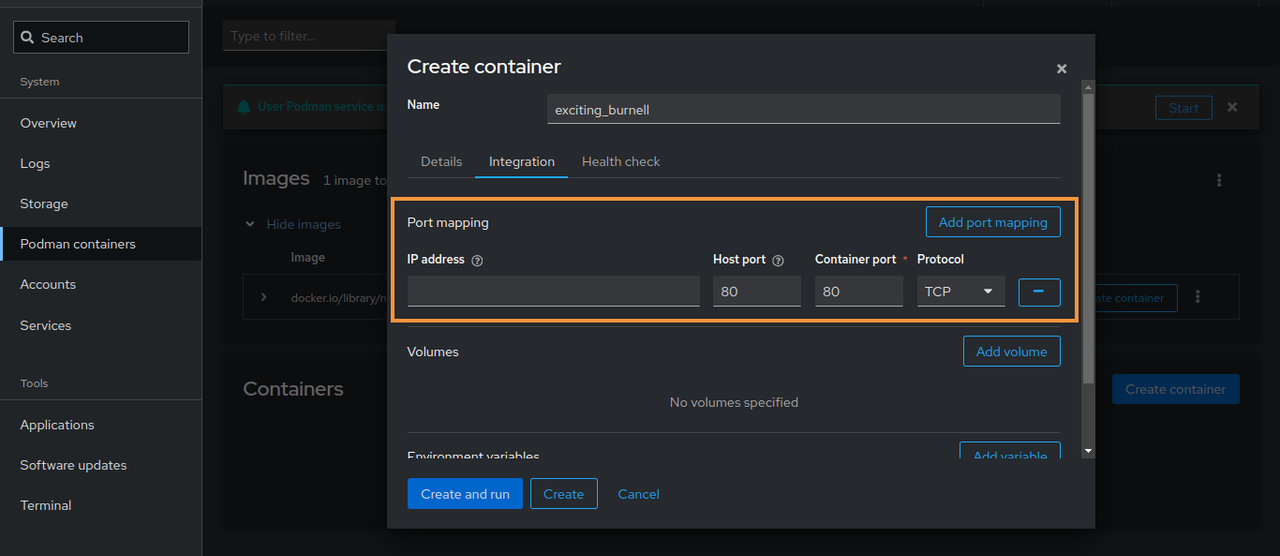1280x556 pixels.
Task: Remove the port mapping with minus button
Action: point(1039,291)
